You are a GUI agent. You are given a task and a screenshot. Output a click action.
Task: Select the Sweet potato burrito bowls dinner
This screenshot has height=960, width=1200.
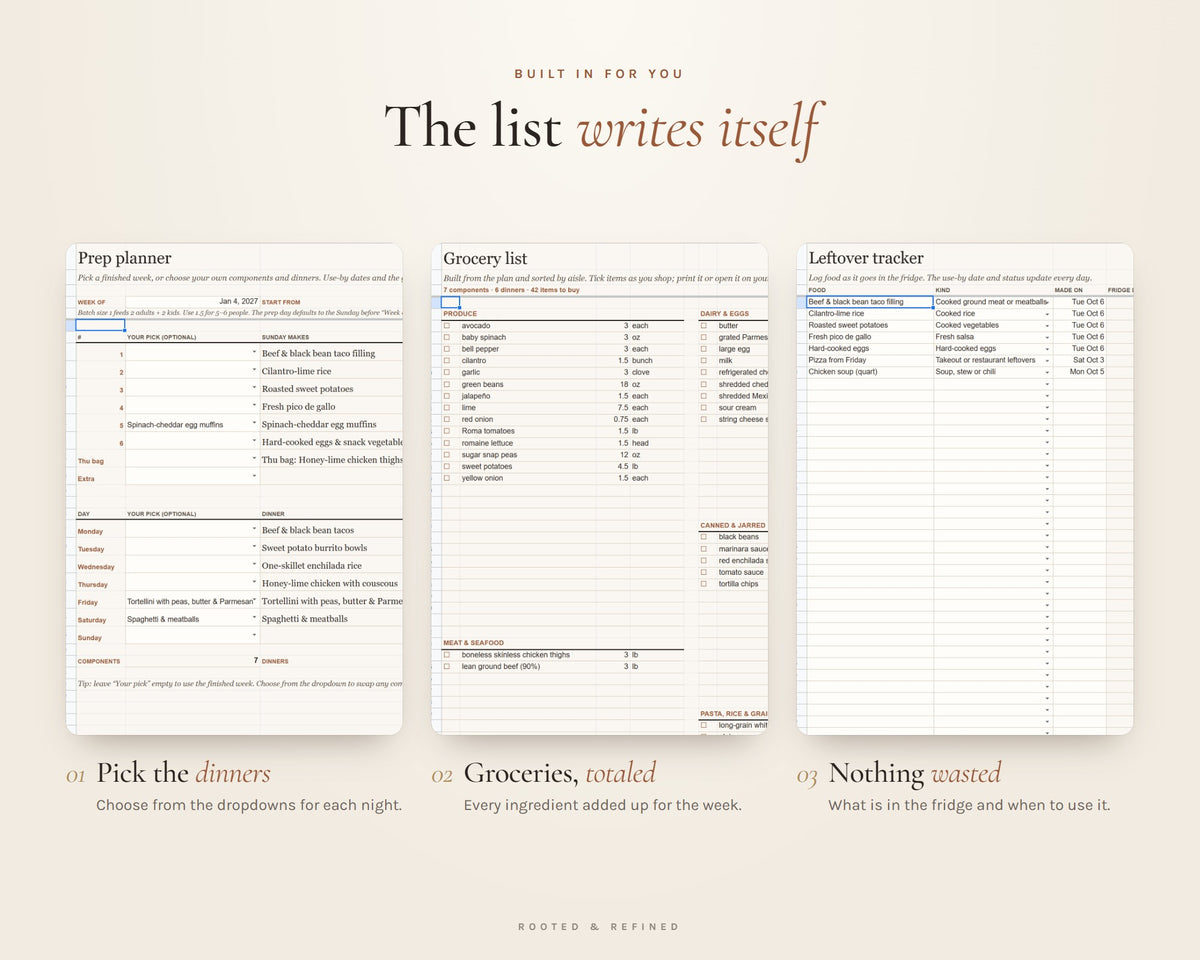coord(315,548)
